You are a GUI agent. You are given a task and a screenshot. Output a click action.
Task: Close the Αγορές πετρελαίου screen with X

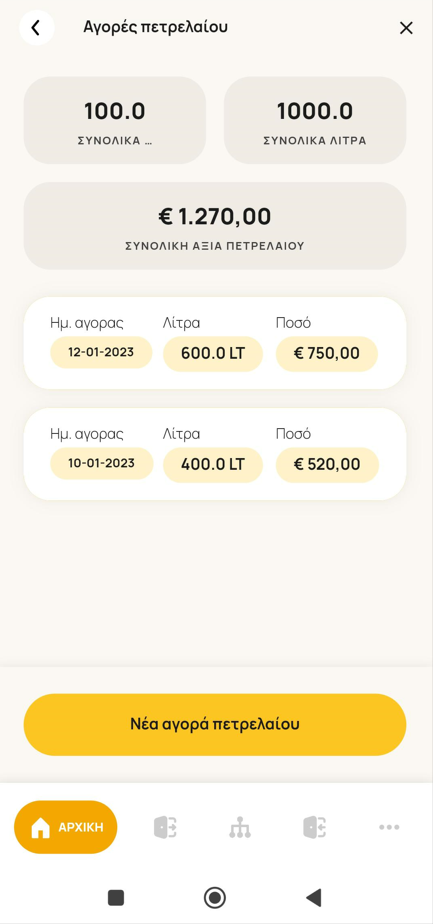point(406,28)
